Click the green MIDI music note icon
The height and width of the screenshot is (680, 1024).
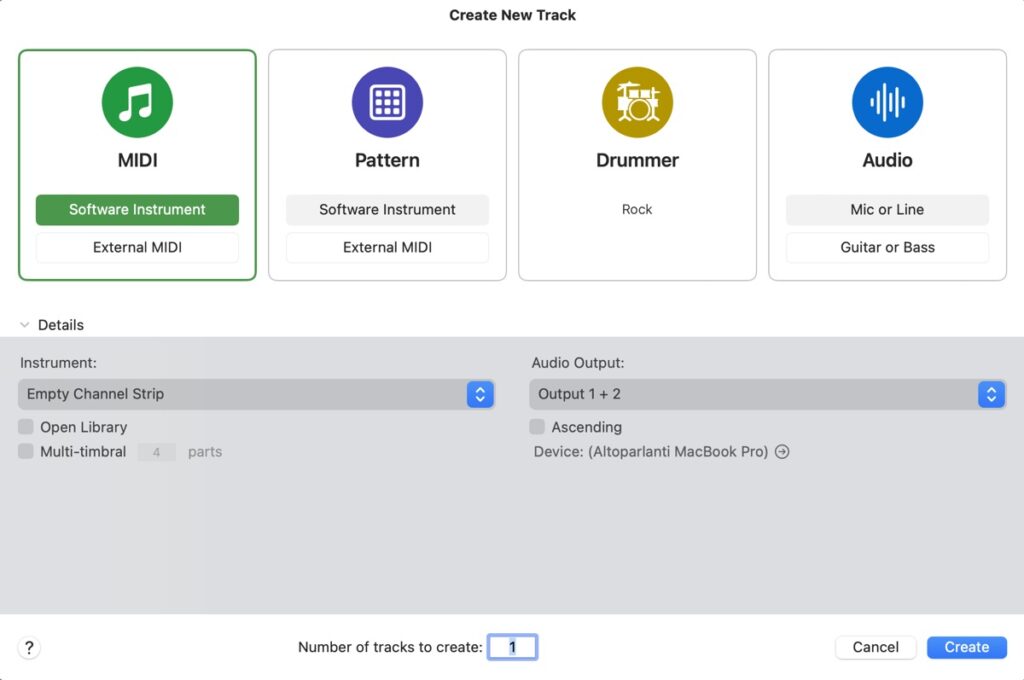coord(137,103)
